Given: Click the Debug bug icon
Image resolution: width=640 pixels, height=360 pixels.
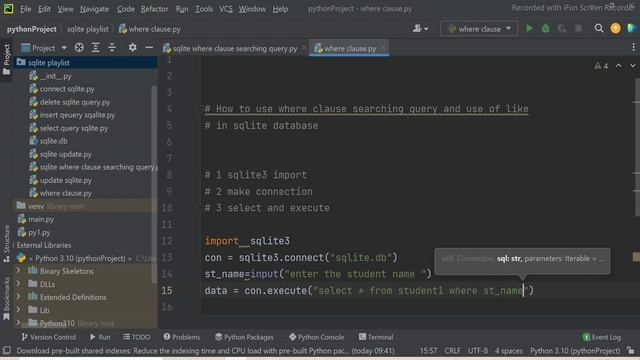Looking at the screenshot, I should 545,29.
